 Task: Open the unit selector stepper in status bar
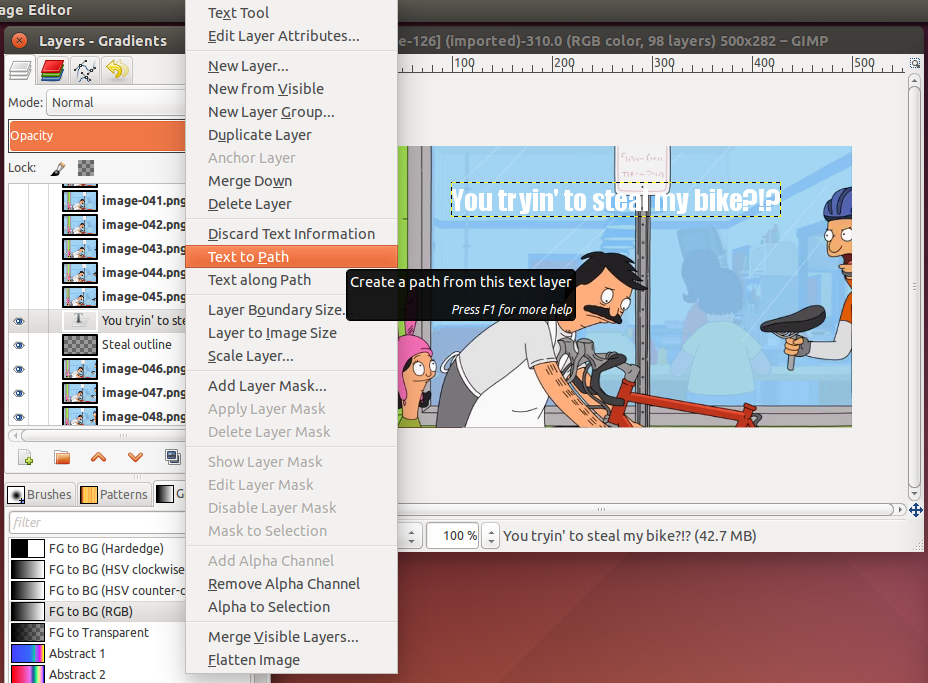(411, 536)
